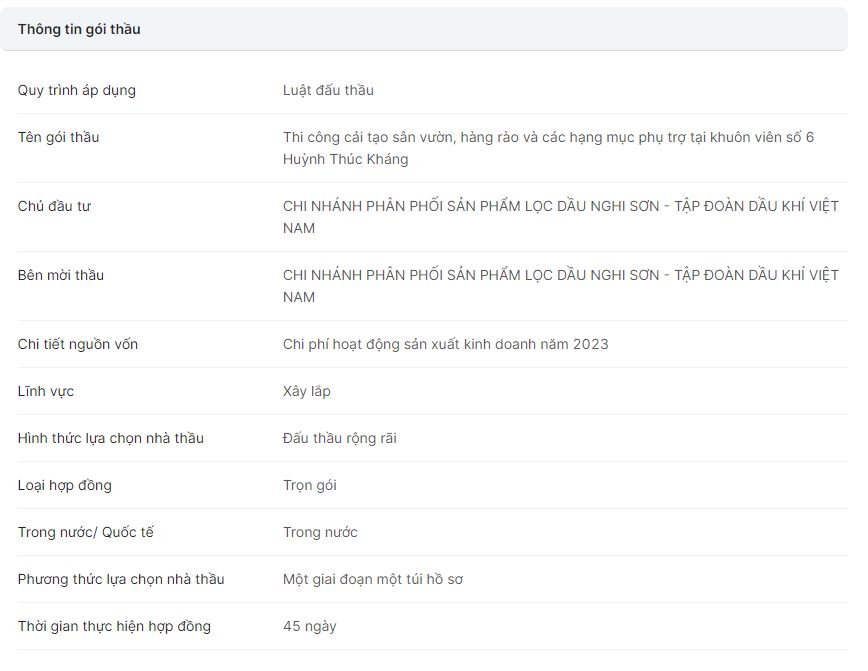Click the "Trong nước/ Quốc tế" label
The image size is (868, 671).
[x=86, y=532]
